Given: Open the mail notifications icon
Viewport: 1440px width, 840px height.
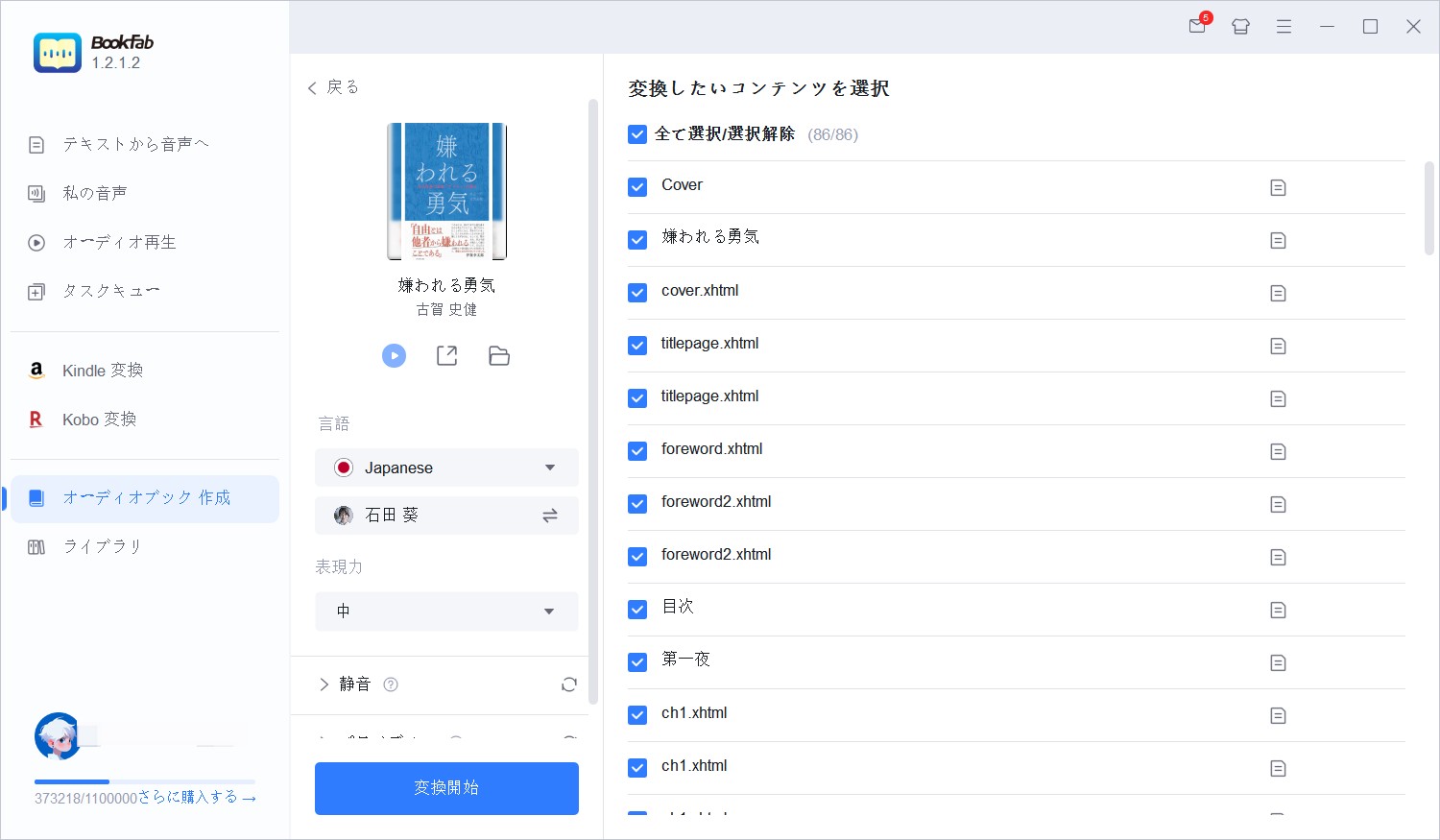Looking at the screenshot, I should coord(1197,27).
